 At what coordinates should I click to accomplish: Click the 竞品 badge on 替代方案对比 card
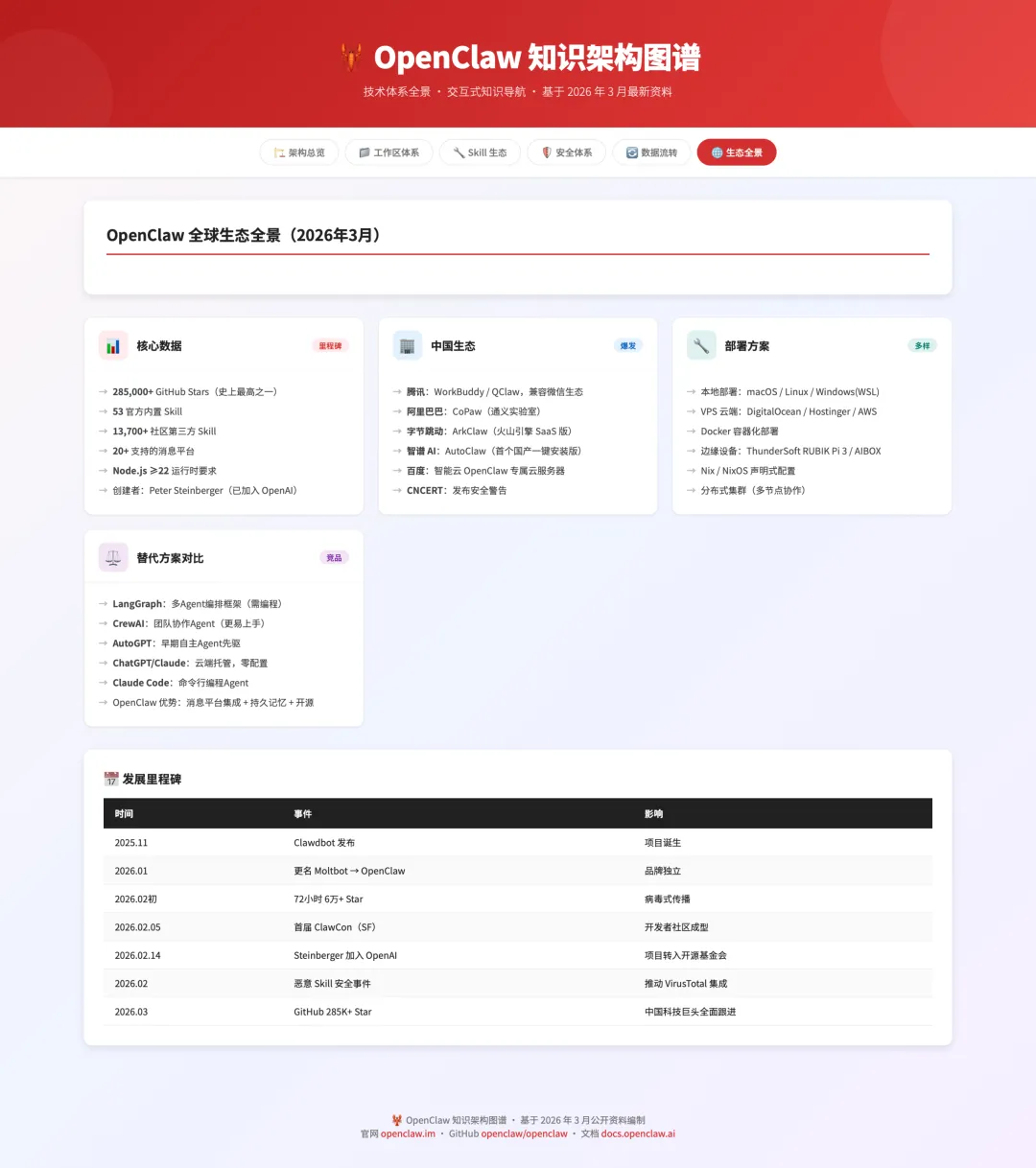[334, 558]
